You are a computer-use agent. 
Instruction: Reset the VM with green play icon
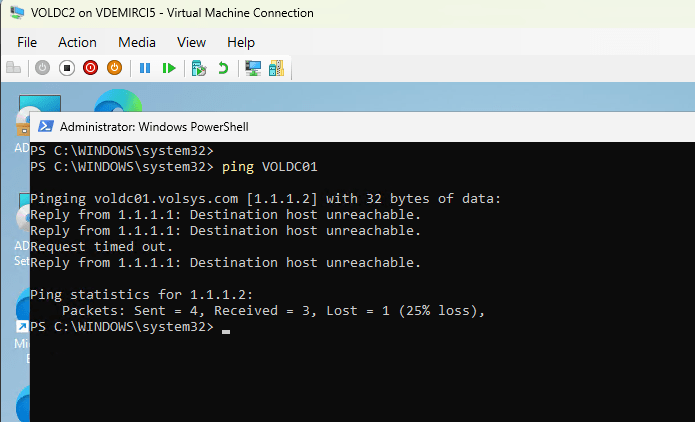click(x=170, y=68)
